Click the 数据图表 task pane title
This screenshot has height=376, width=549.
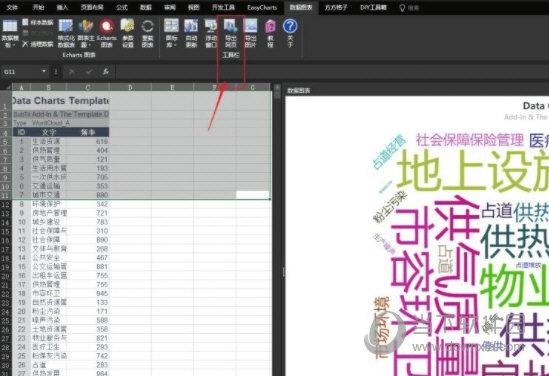point(299,91)
